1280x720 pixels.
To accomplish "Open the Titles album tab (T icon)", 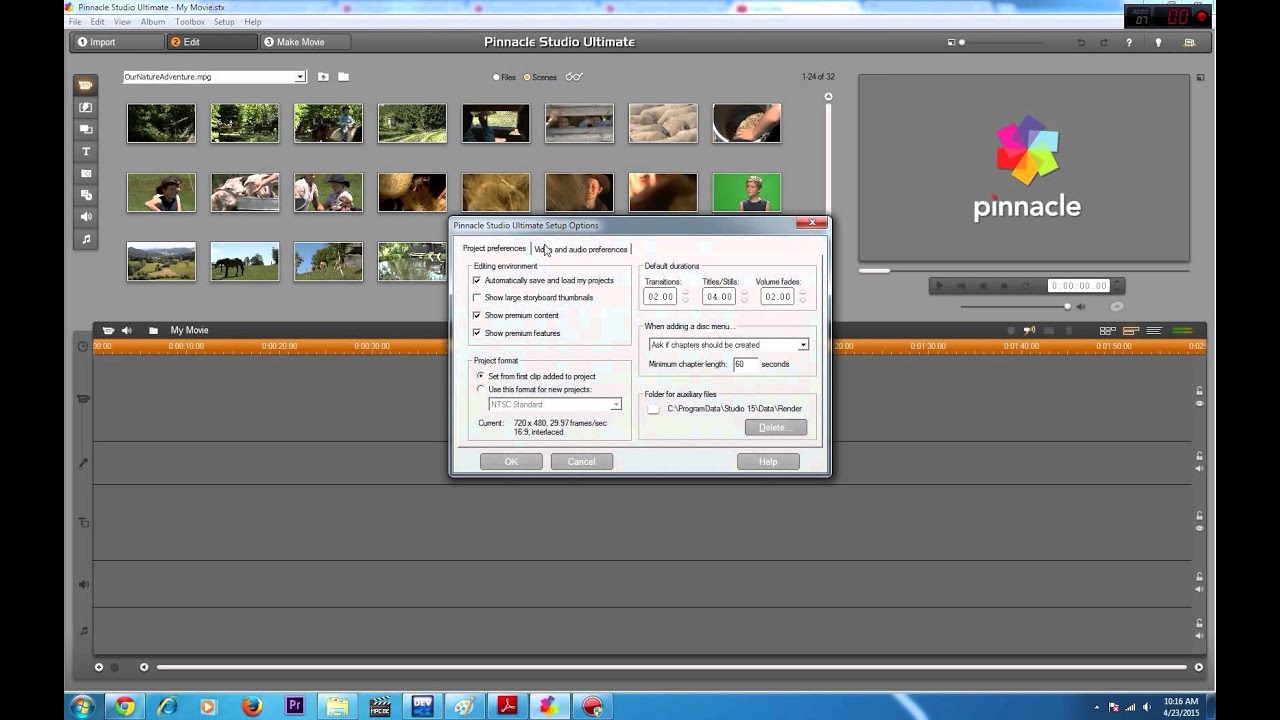I will tap(86, 151).
